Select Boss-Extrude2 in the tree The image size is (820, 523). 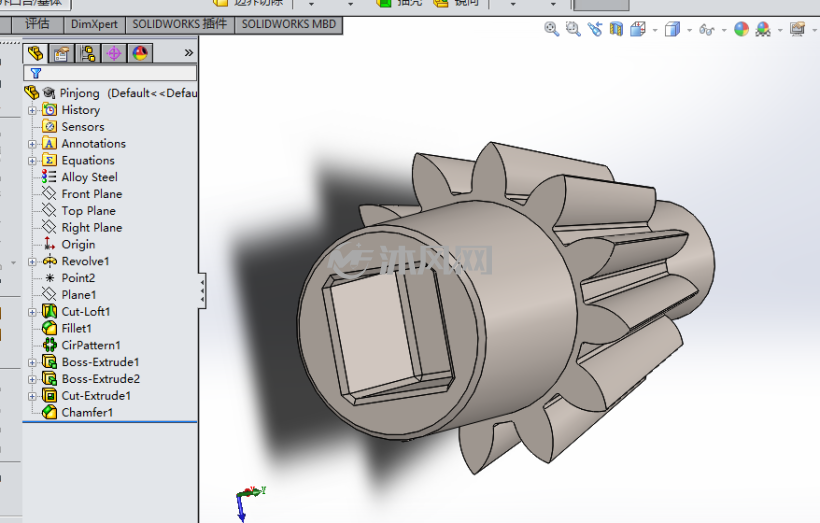pos(100,379)
